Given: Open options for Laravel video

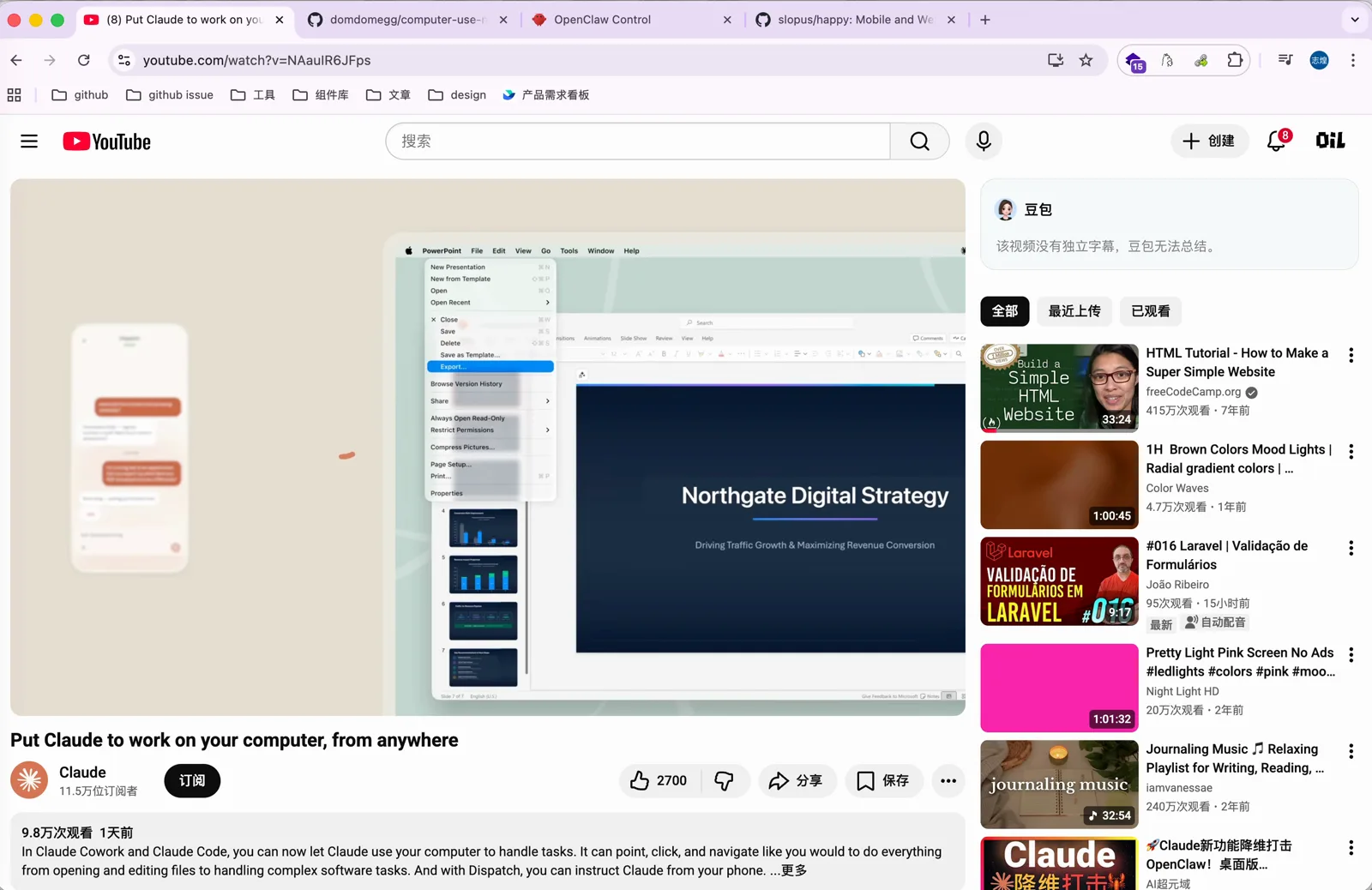Looking at the screenshot, I should point(1351,548).
